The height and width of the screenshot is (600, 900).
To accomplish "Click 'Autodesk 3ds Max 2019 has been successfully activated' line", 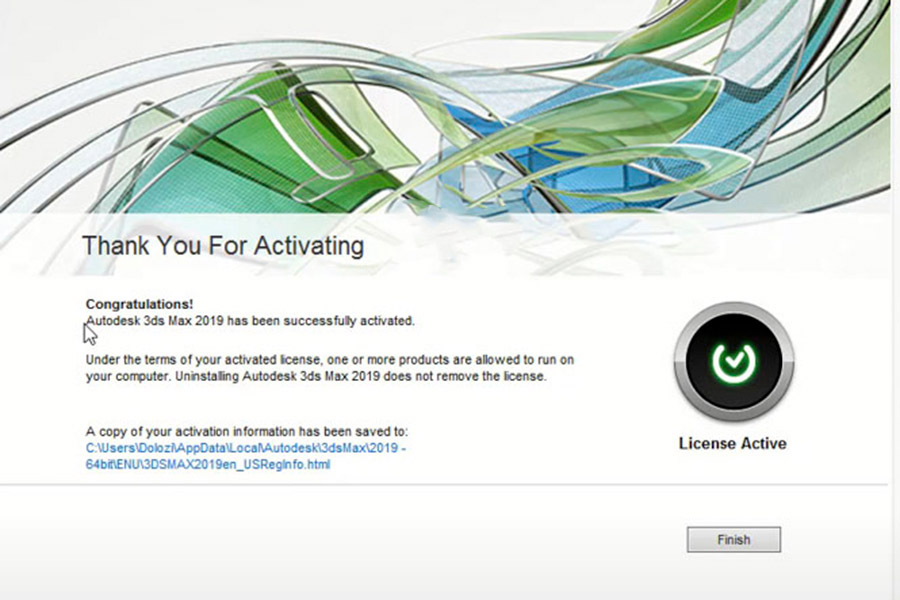I will pos(250,320).
